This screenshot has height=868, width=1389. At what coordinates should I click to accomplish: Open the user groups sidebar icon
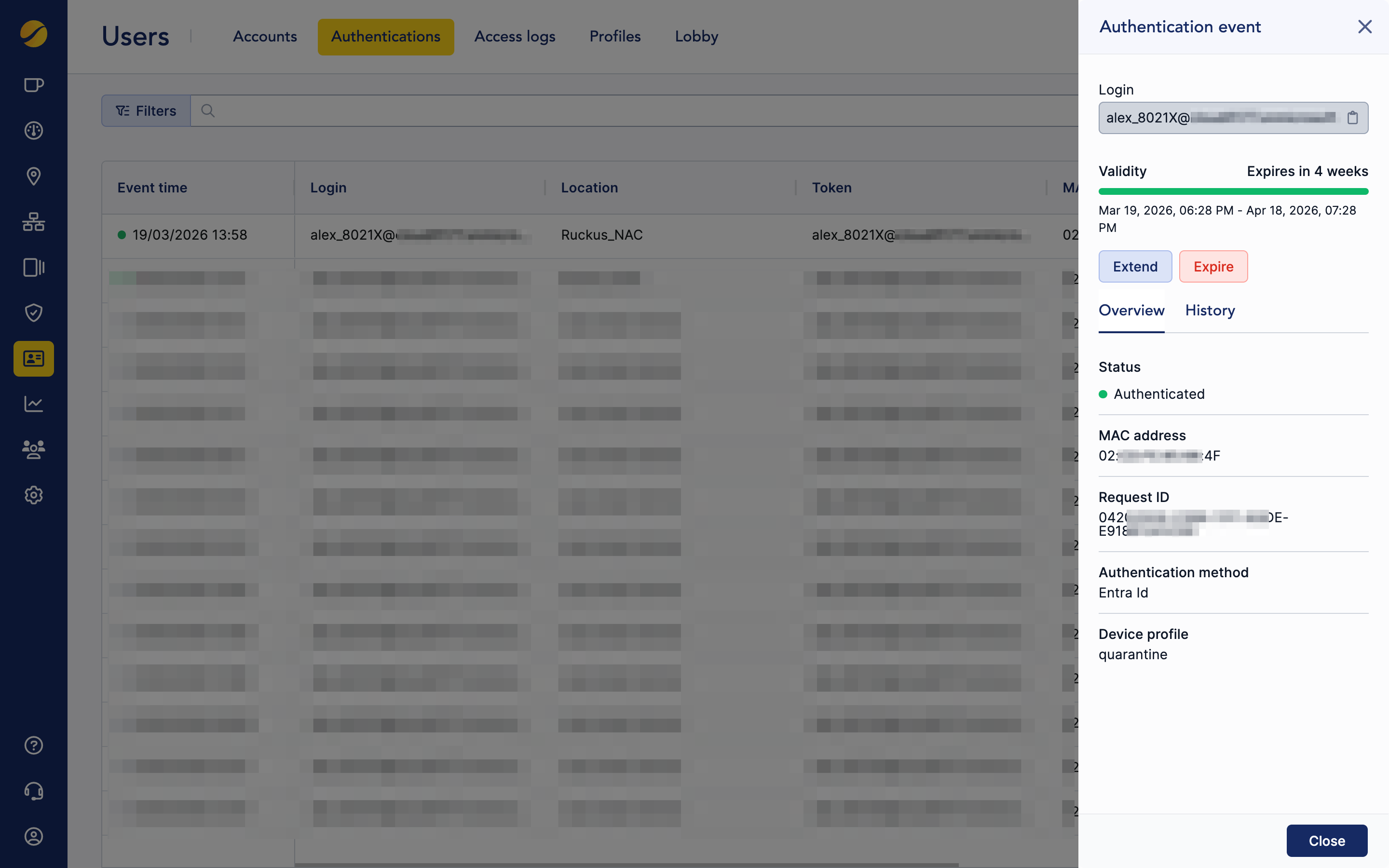tap(33, 449)
